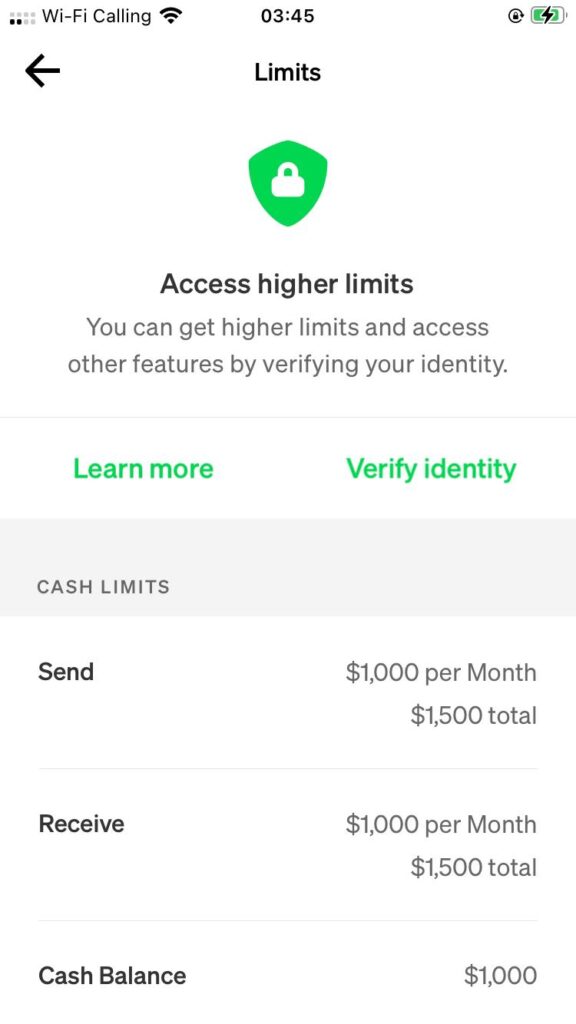
Task: Tap the back arrow to exit Limits
Action: (41, 70)
